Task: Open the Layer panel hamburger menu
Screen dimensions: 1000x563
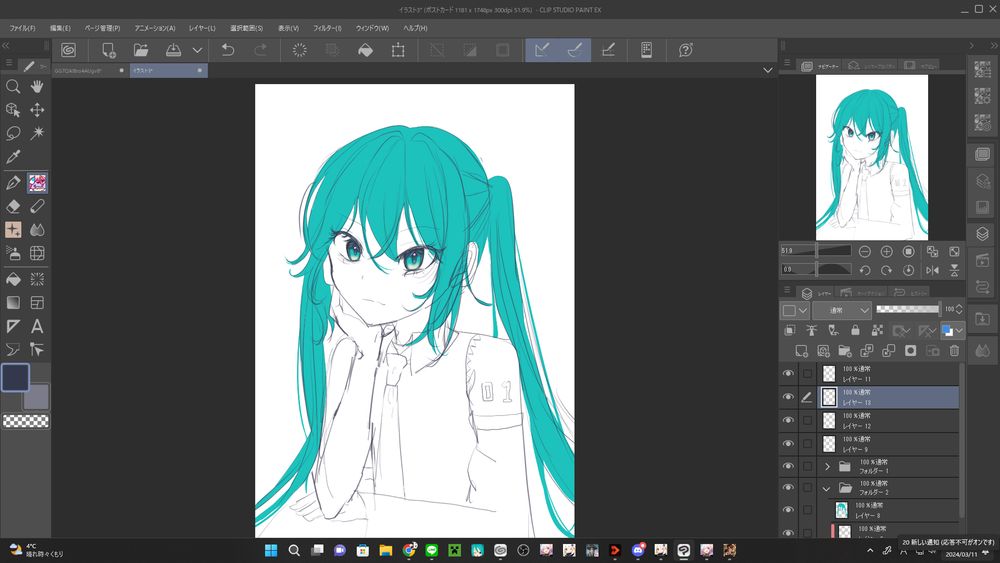Action: point(787,290)
